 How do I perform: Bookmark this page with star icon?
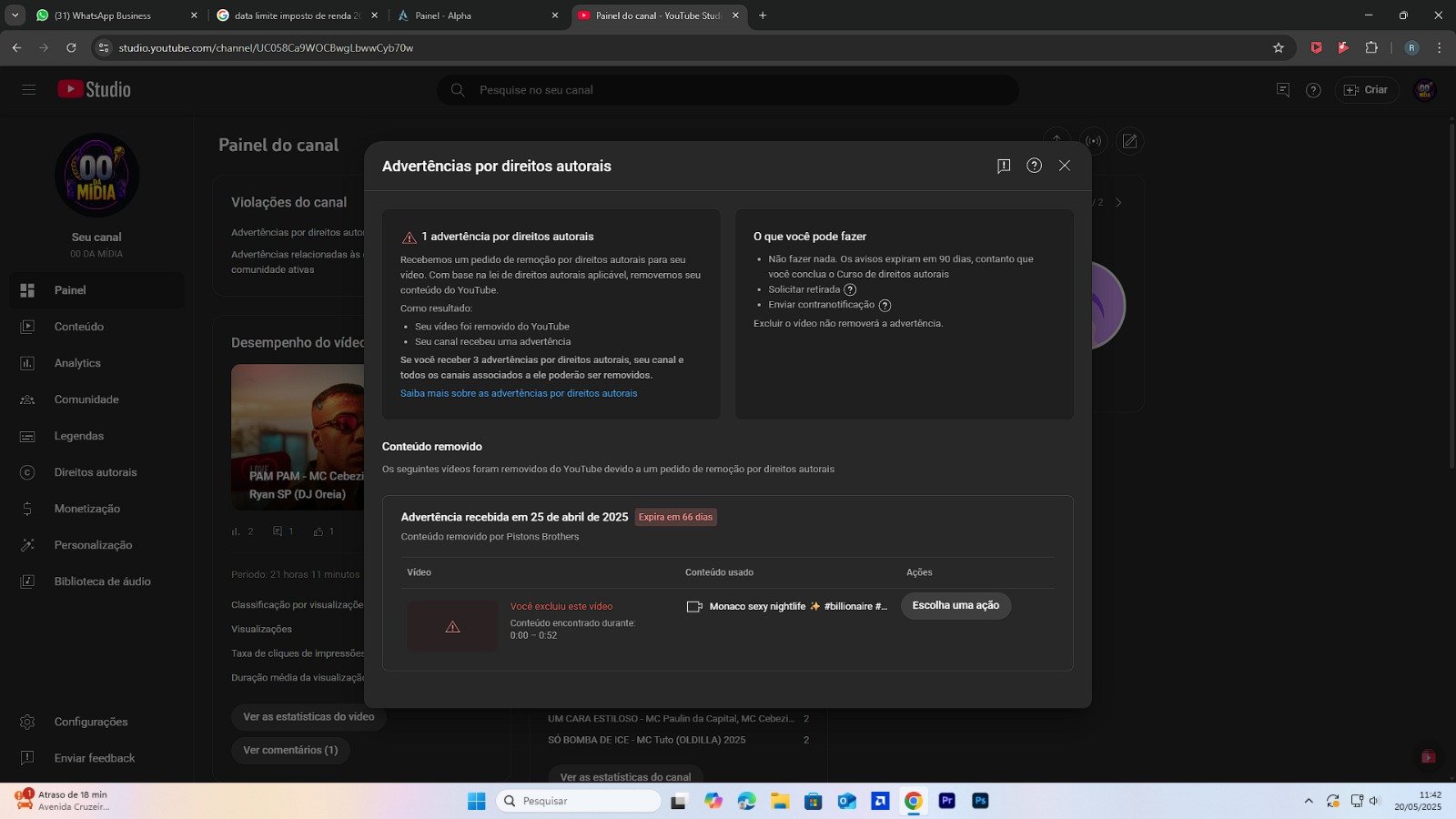1279,47
